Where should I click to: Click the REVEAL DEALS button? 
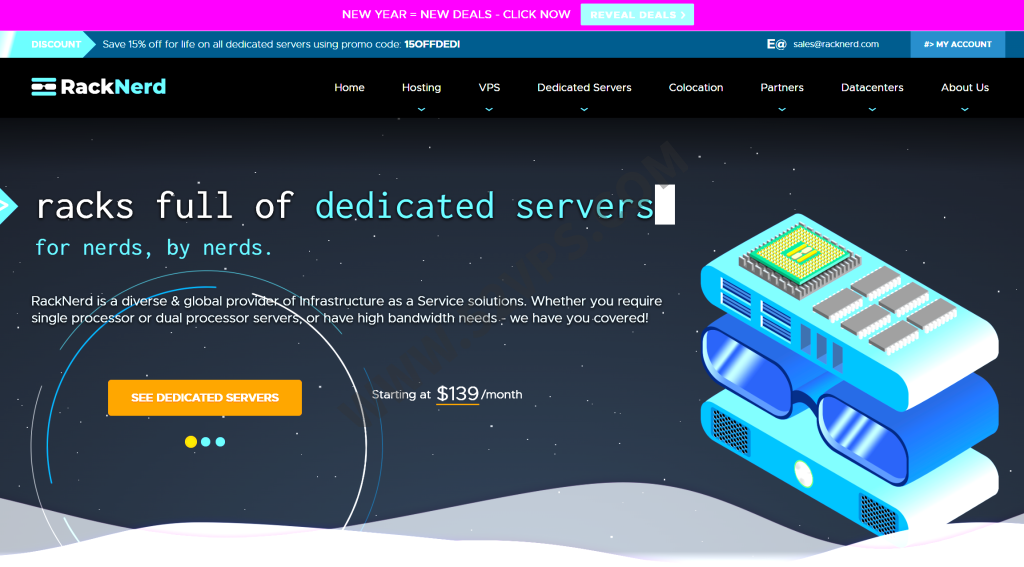point(637,14)
